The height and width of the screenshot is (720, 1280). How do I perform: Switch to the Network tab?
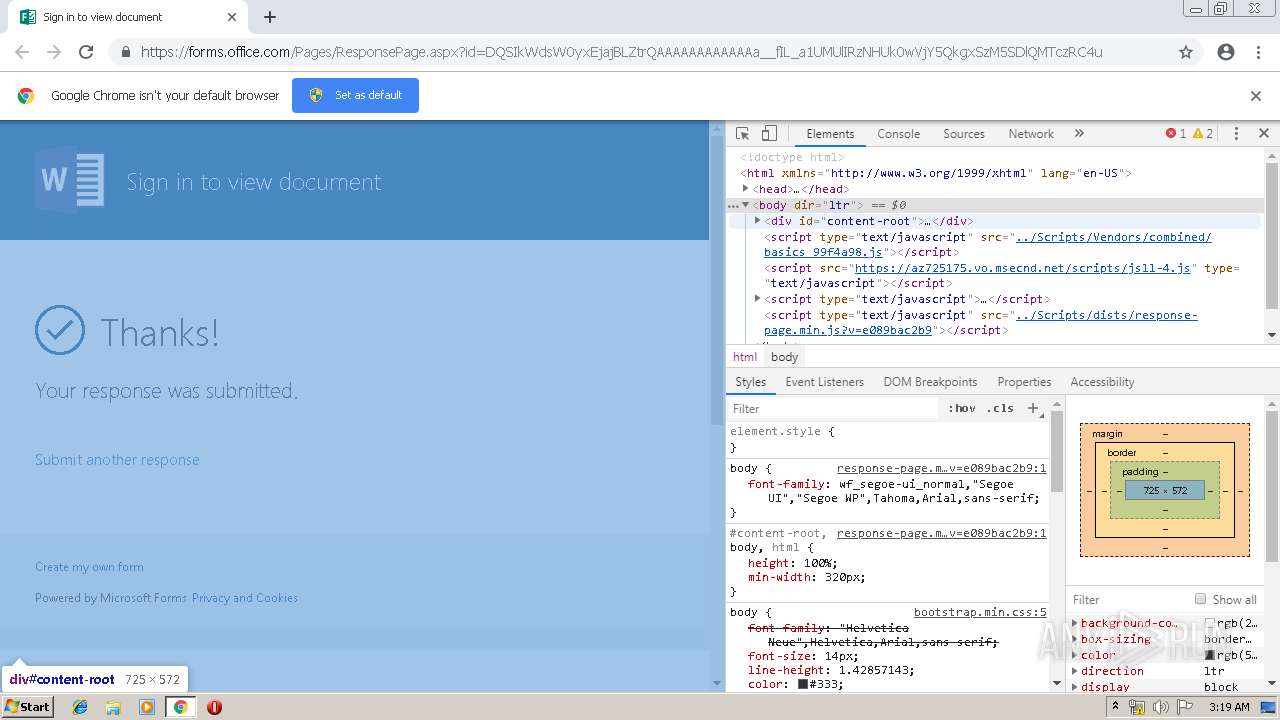tap(1031, 134)
